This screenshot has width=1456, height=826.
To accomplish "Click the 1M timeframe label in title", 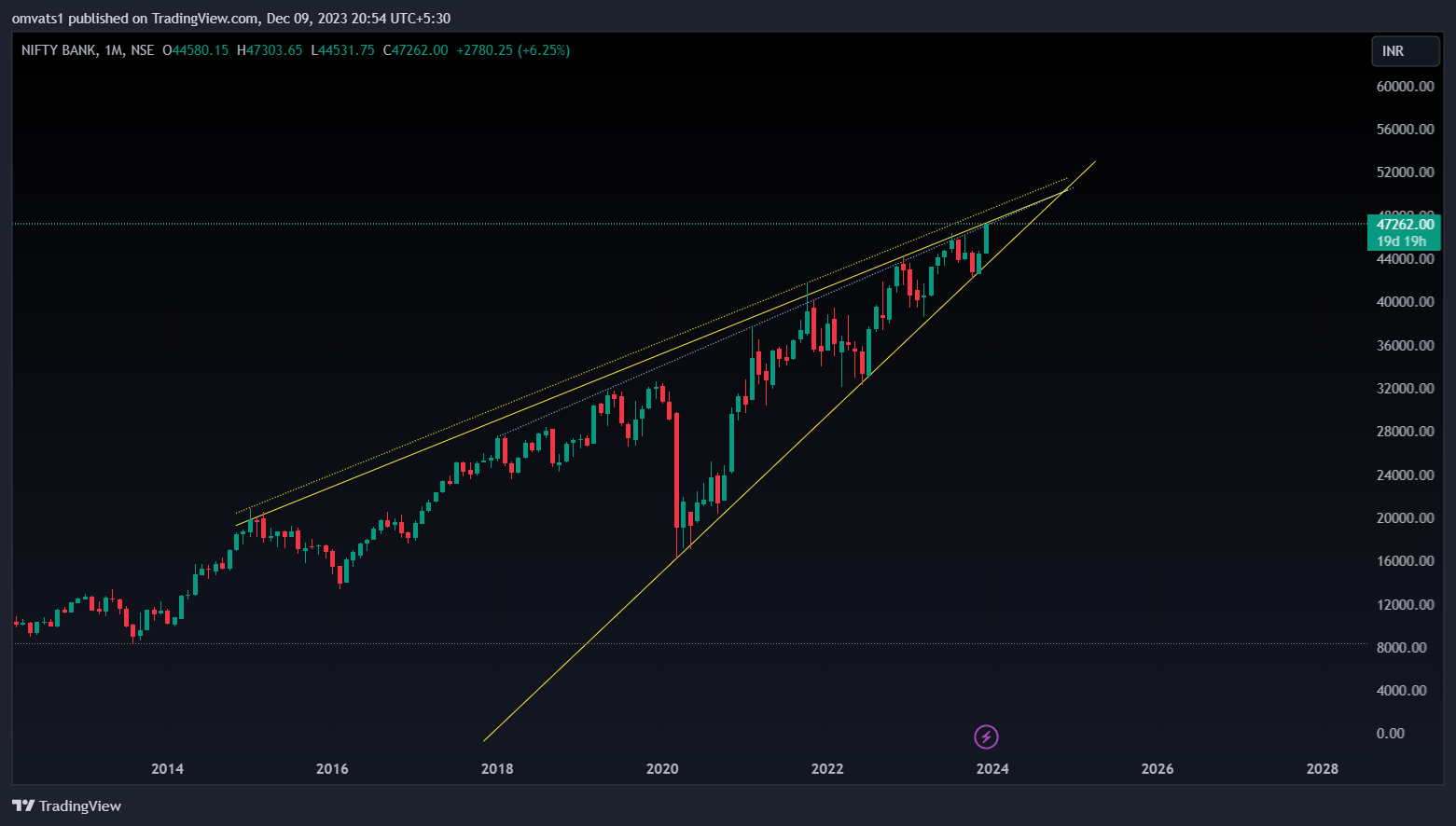I will click(113, 50).
